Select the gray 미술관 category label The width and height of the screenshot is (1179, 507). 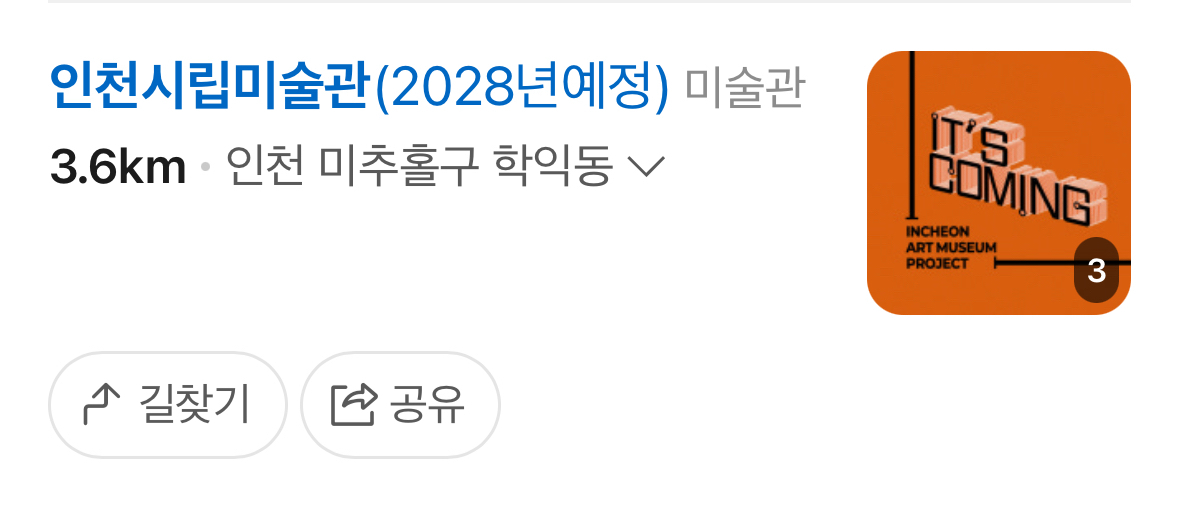coord(744,89)
